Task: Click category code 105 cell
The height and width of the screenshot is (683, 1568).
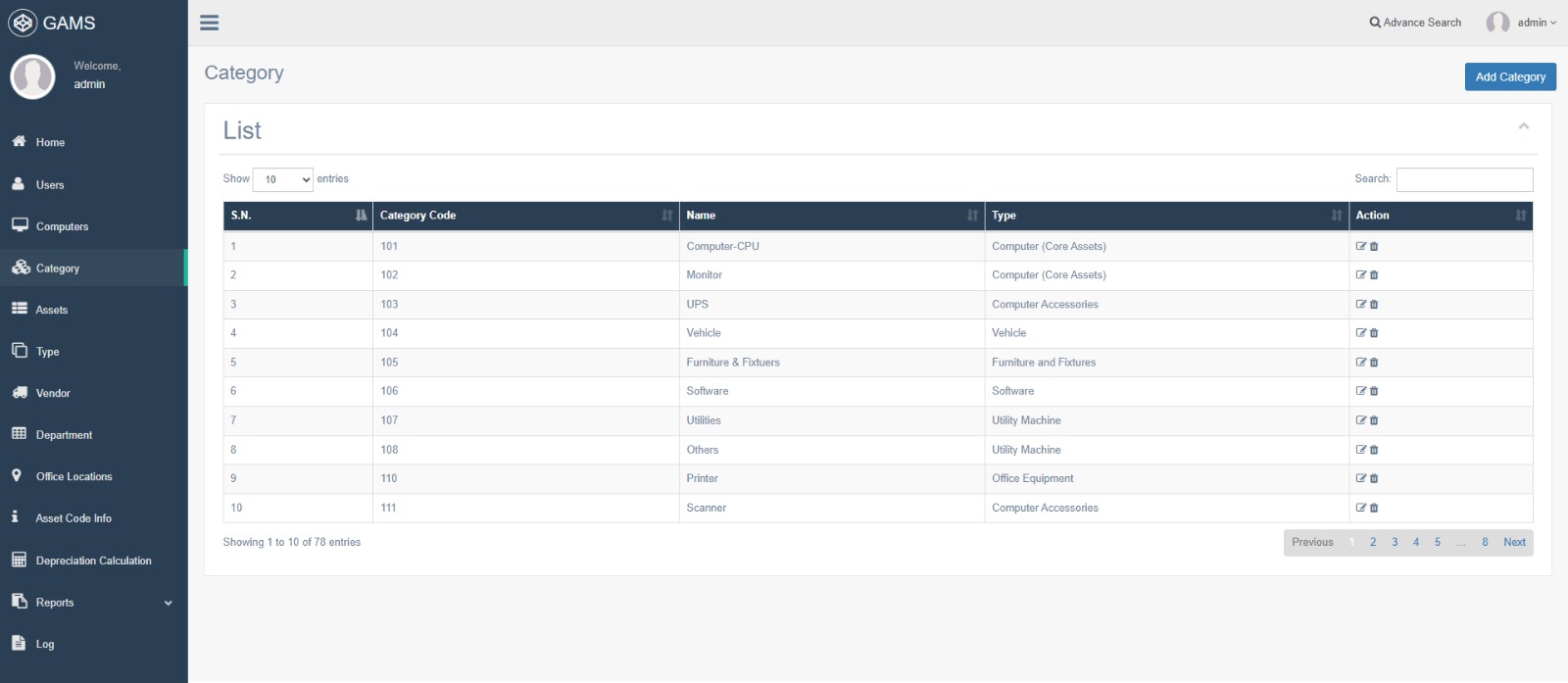Action: coord(526,363)
